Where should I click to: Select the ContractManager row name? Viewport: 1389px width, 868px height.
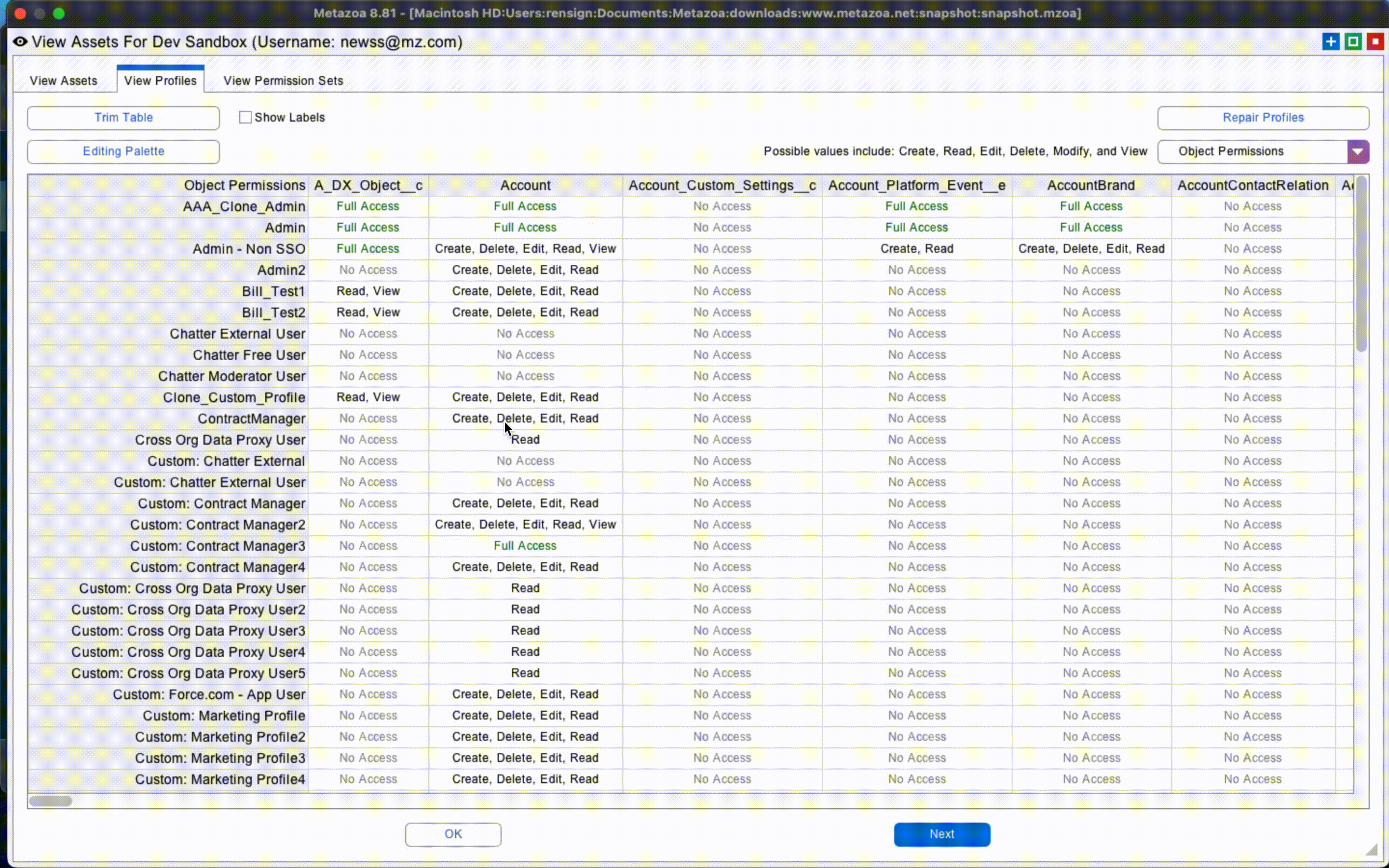click(251, 419)
